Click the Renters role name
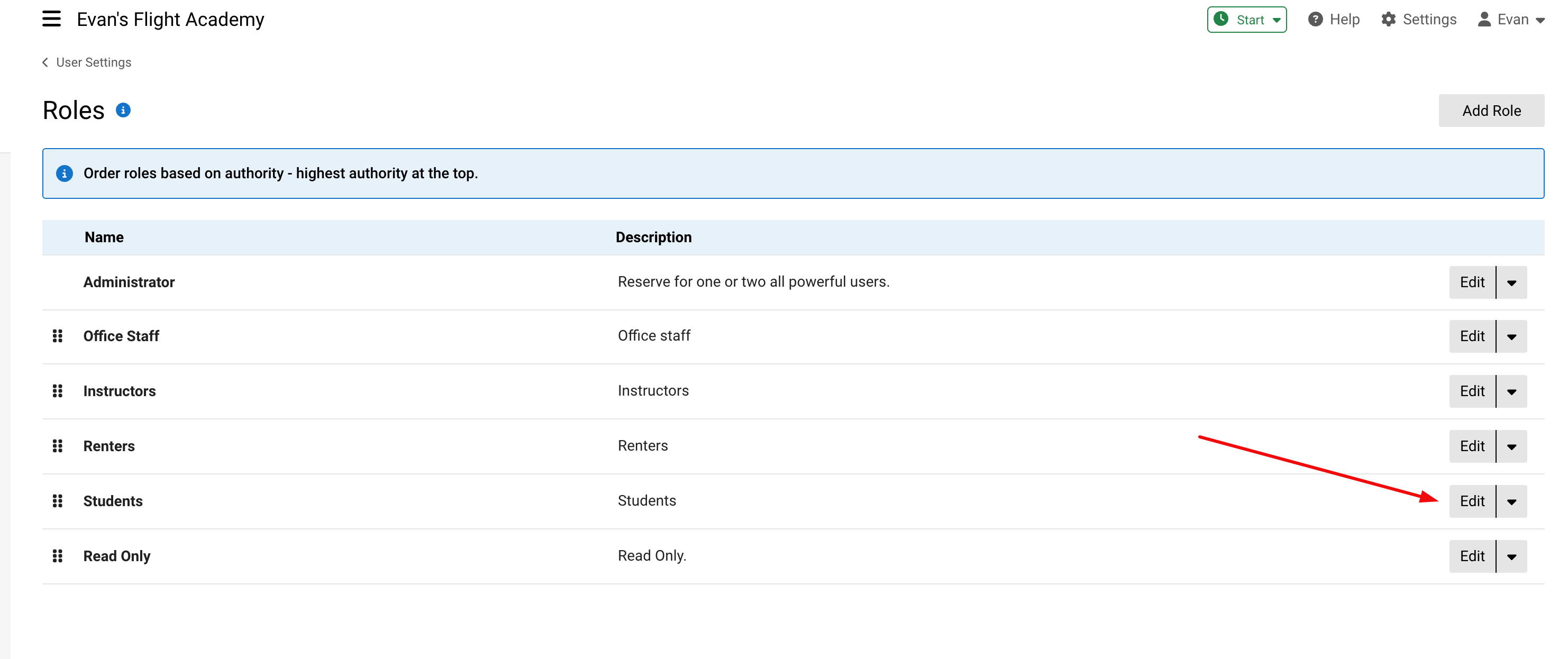This screenshot has width=1568, height=659. 109,446
